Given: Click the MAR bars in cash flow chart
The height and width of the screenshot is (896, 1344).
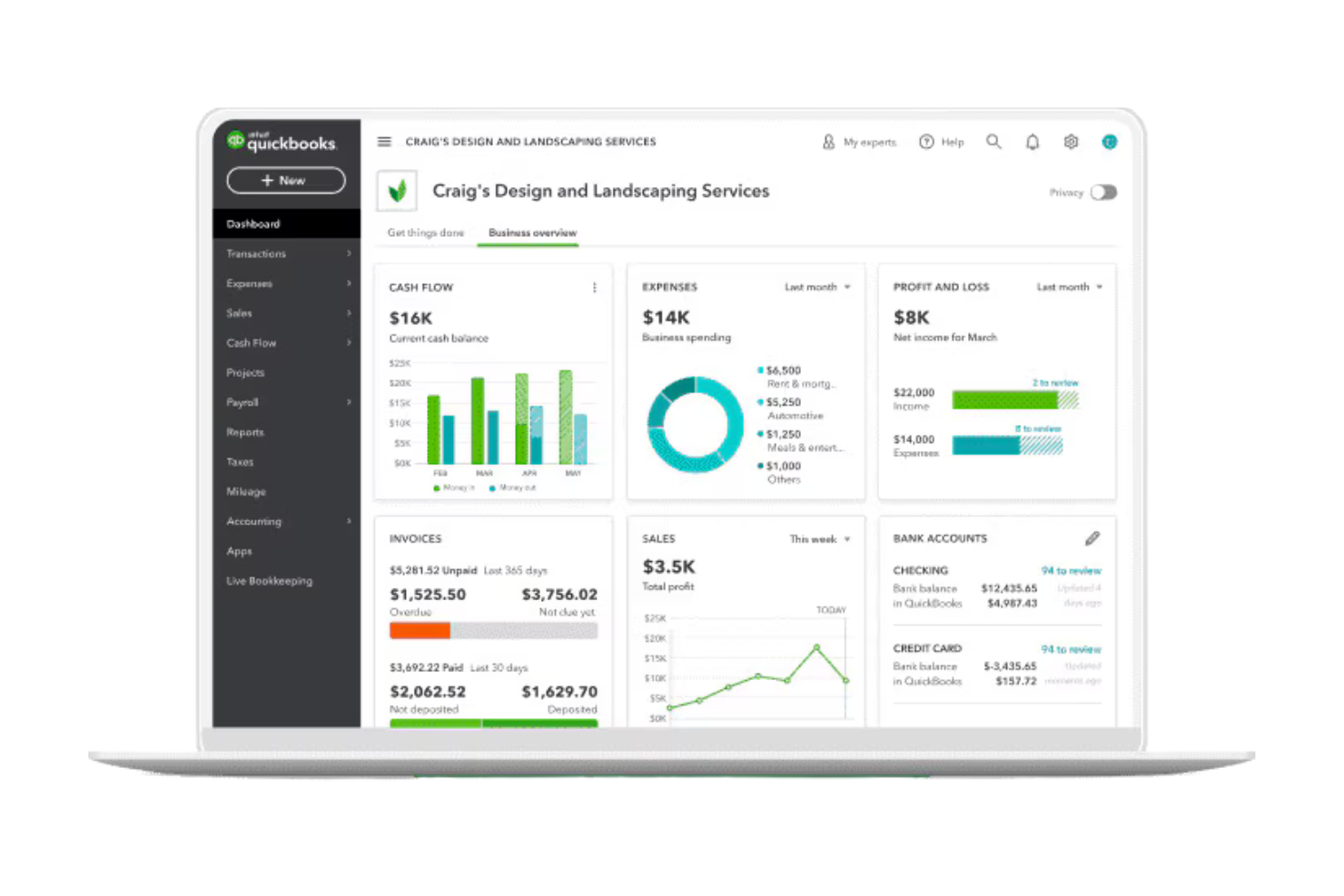Looking at the screenshot, I should 484,420.
